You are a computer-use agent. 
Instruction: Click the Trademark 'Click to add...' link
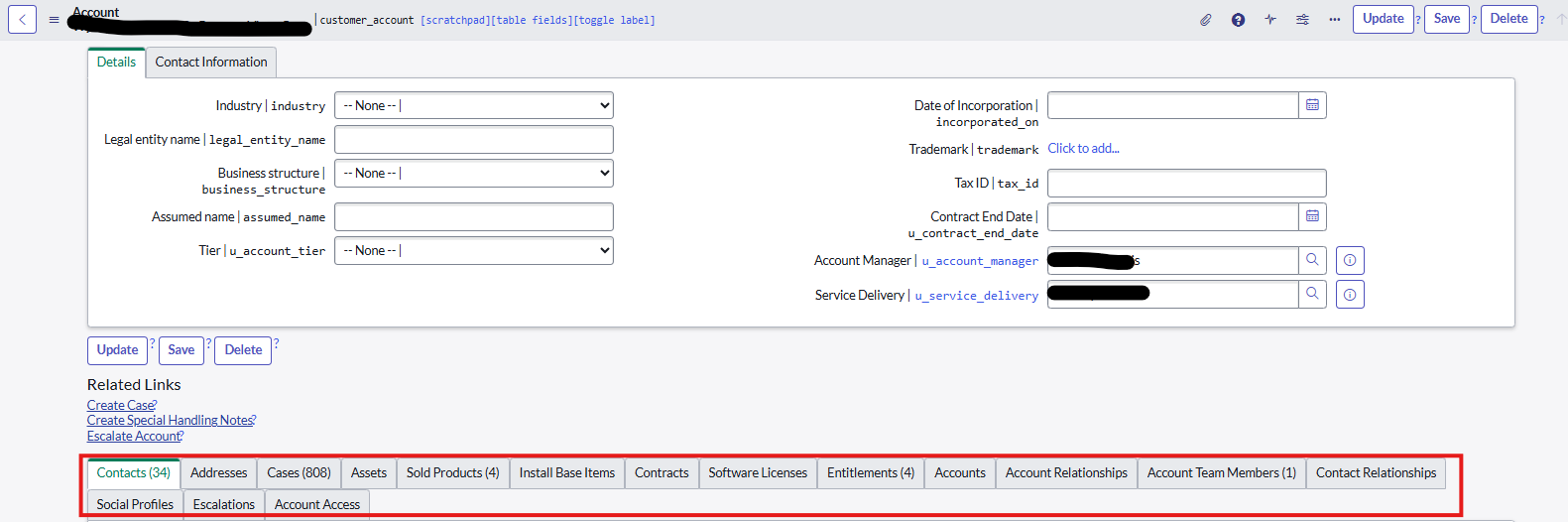(1083, 148)
